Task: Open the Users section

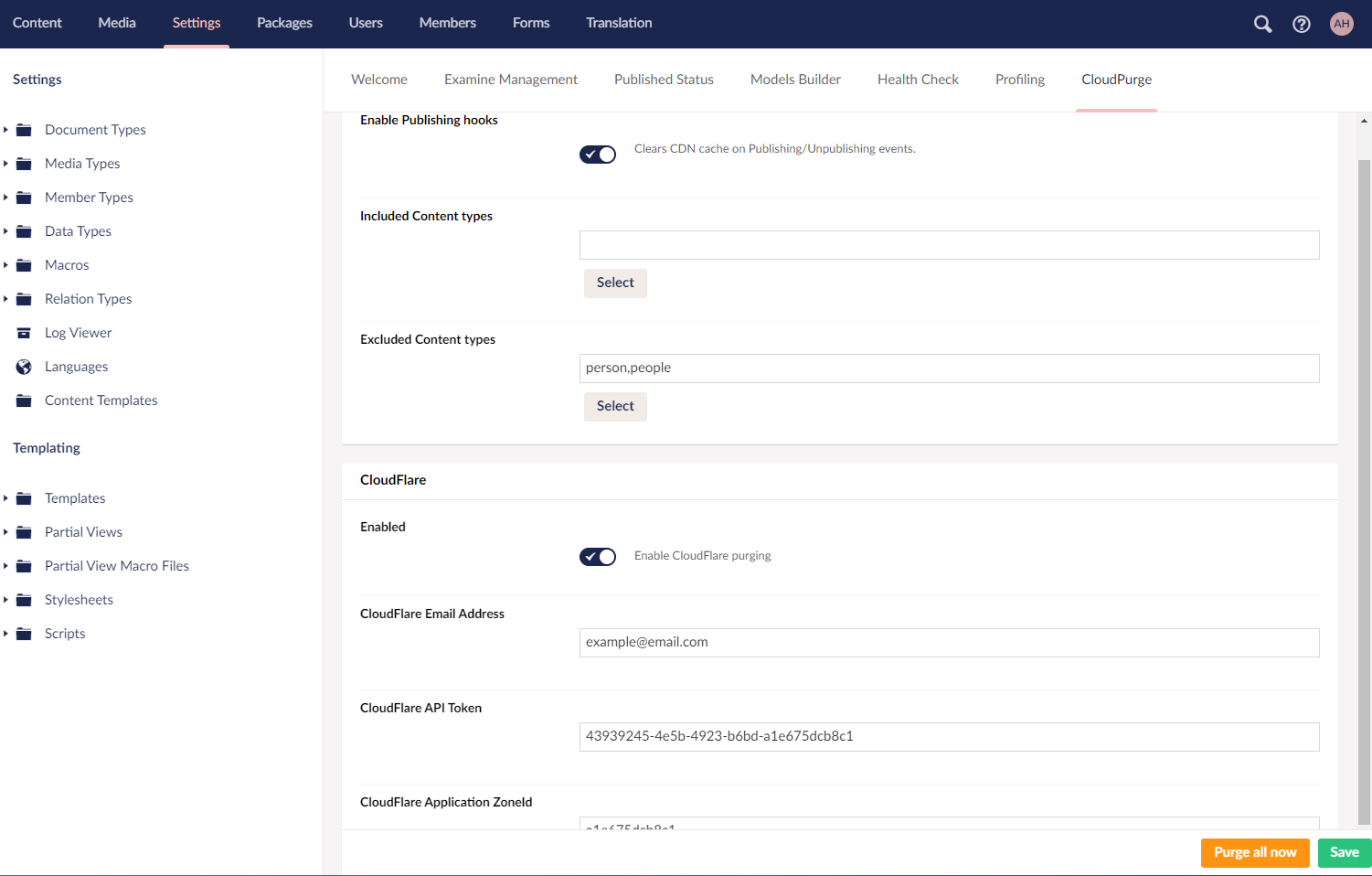Action: tap(366, 23)
